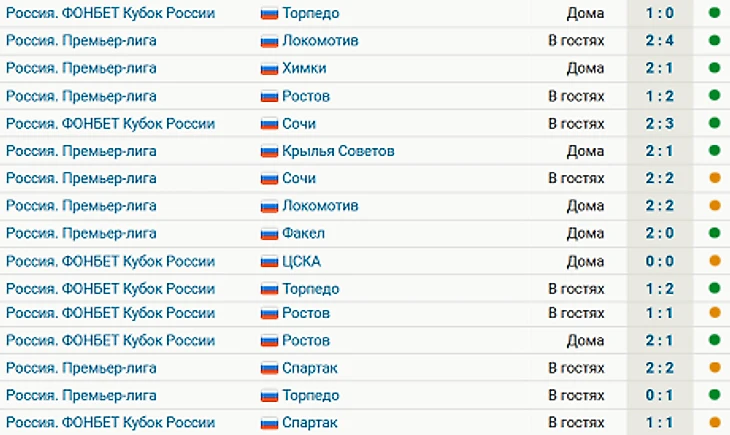Open the Химки team page
The height and width of the screenshot is (435, 730).
pyautogui.click(x=304, y=68)
